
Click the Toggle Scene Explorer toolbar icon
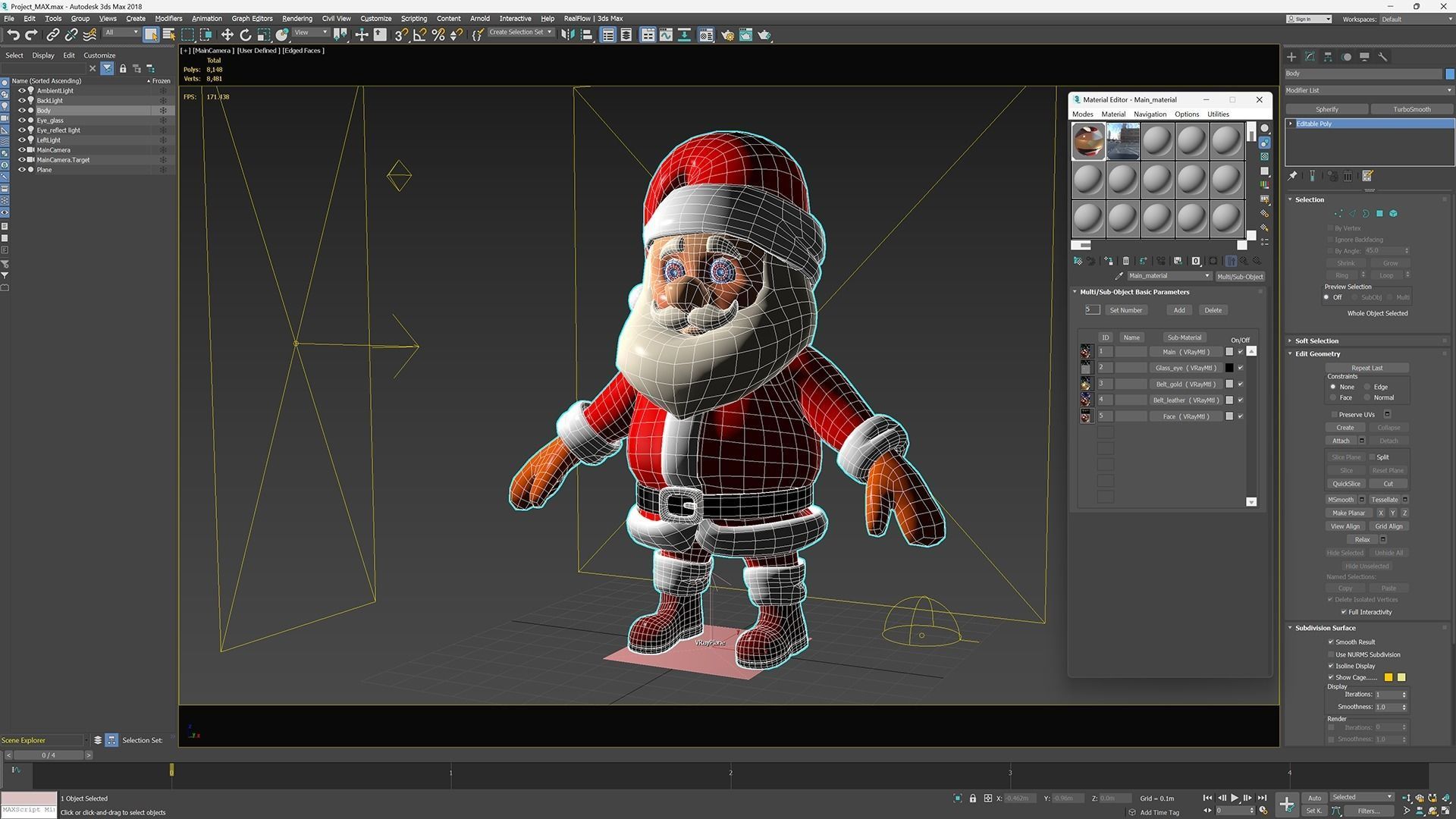[x=607, y=35]
